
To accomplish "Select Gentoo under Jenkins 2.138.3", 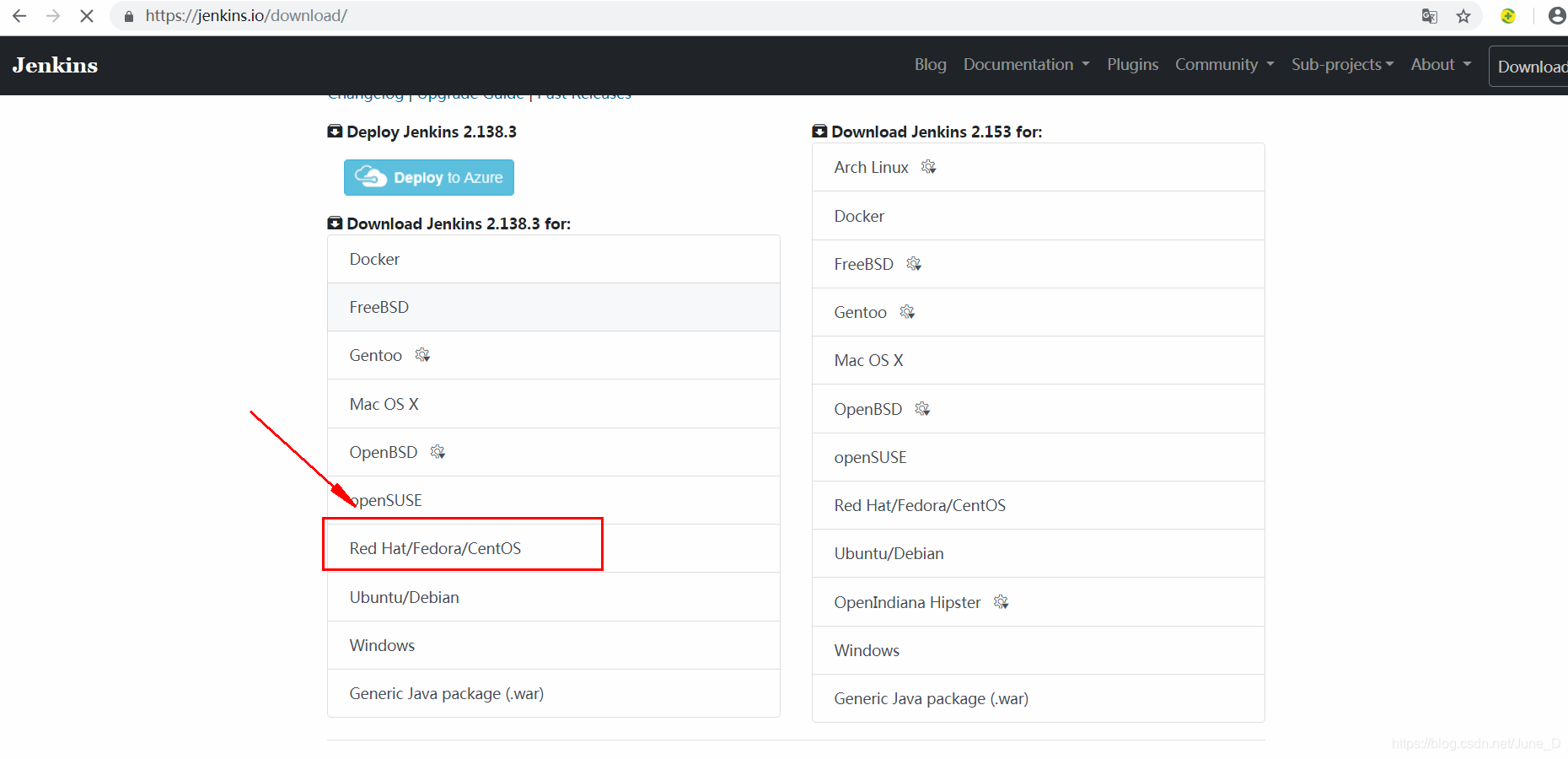I will point(554,355).
